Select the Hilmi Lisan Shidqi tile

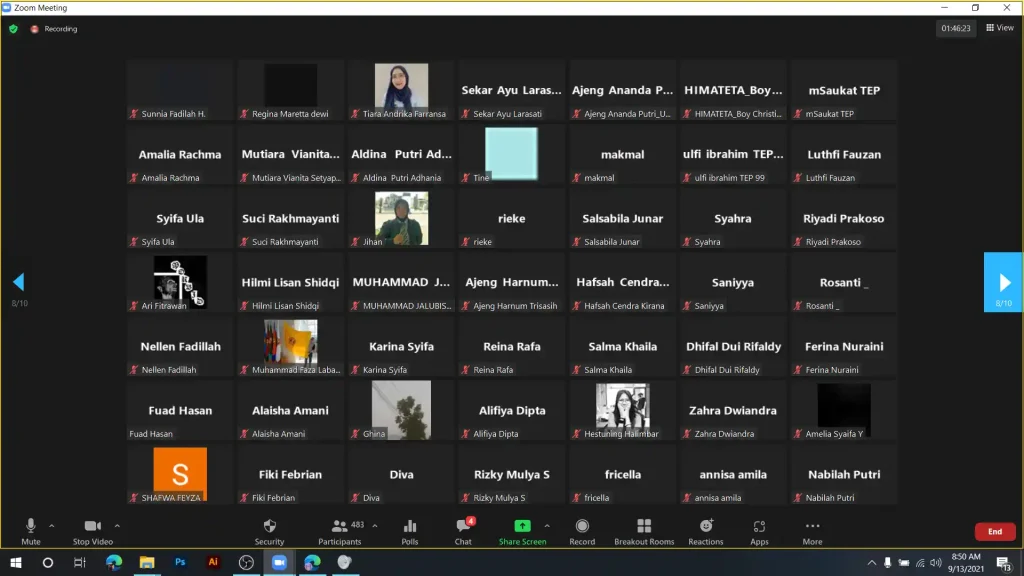tap(291, 283)
